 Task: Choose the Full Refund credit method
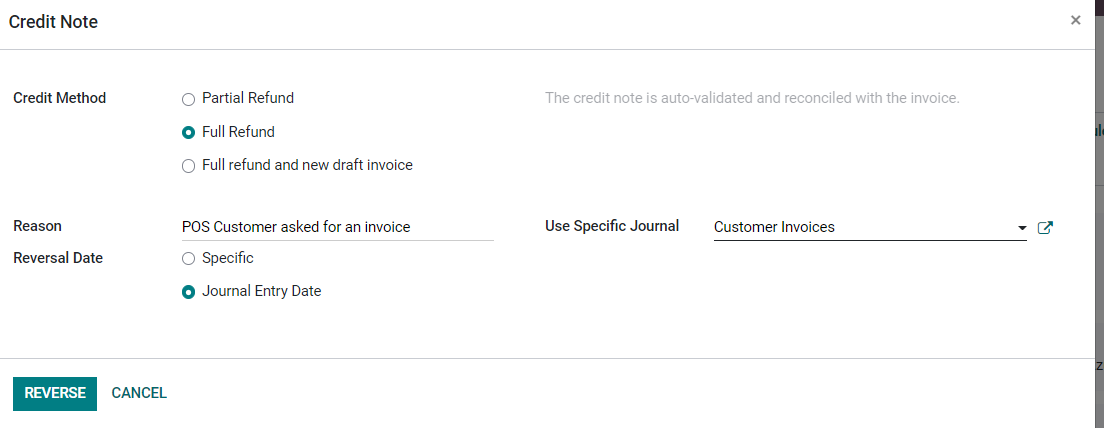click(188, 132)
